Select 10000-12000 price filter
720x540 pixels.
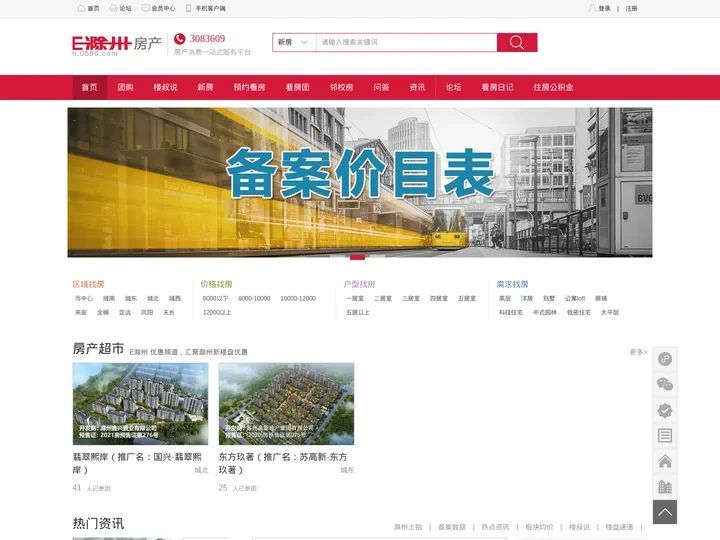[x=298, y=298]
